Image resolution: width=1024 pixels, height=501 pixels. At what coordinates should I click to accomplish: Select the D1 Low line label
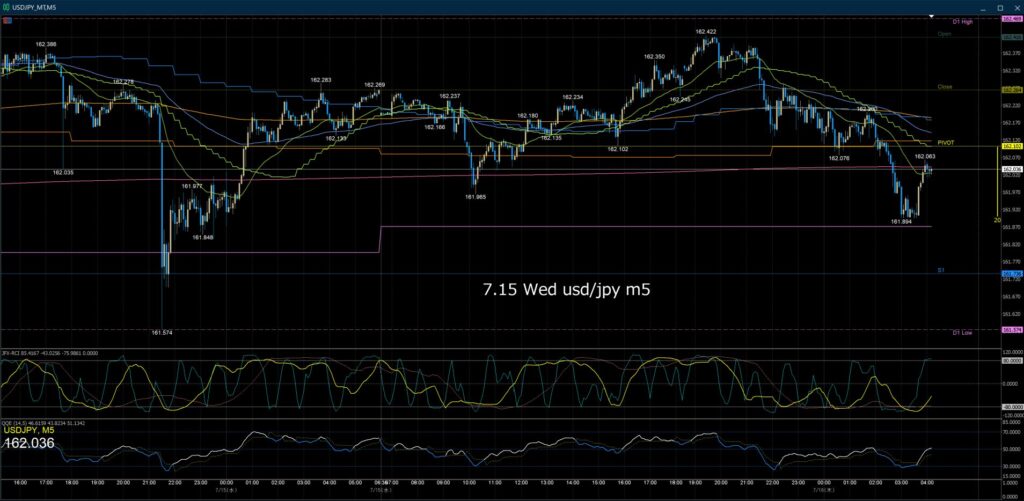[x=962, y=333]
